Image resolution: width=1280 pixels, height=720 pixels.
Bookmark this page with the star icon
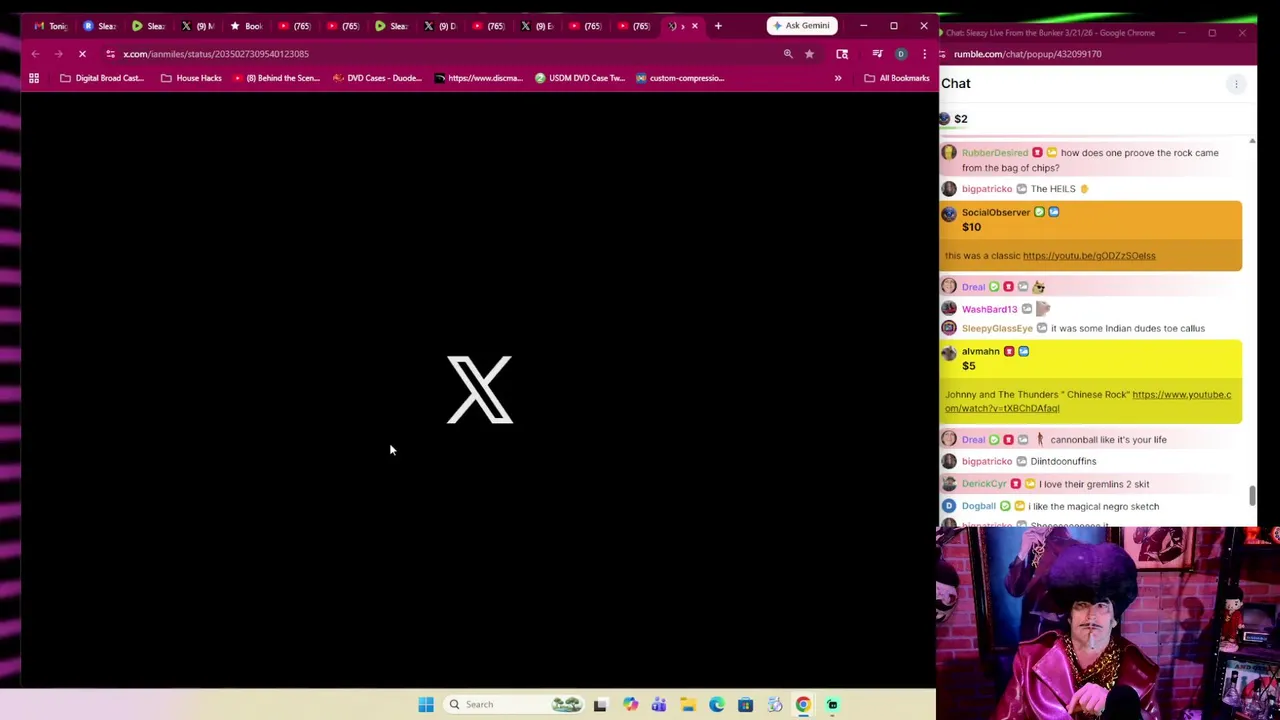point(809,54)
